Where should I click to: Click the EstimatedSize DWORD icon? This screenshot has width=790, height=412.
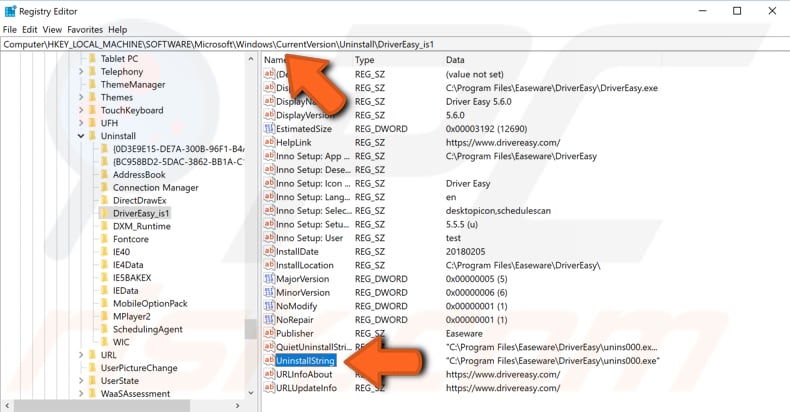(x=269, y=128)
